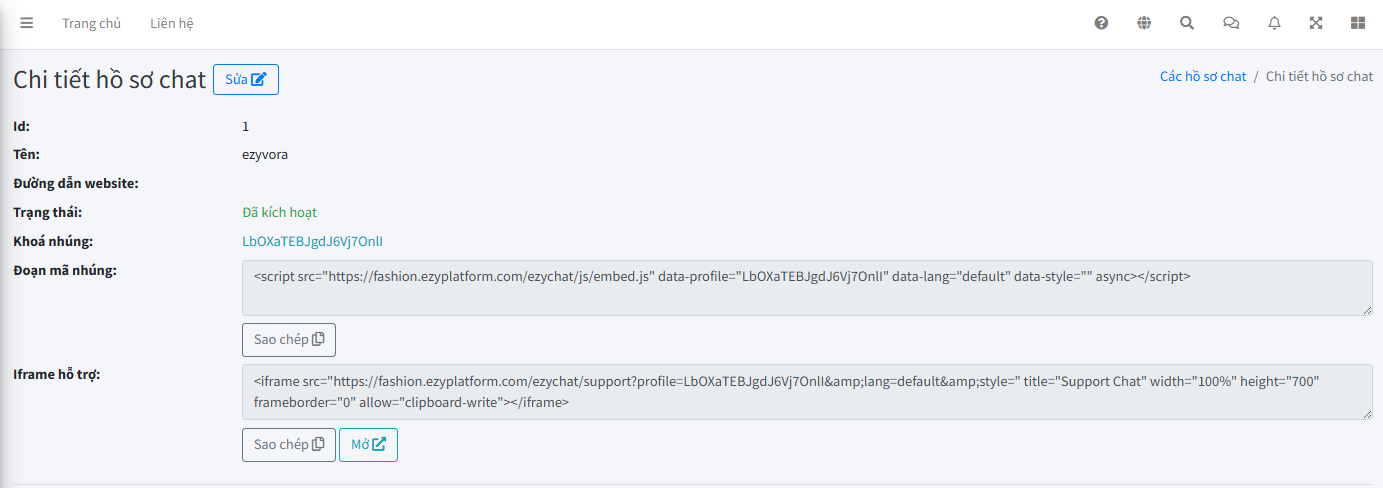The image size is (1383, 488).
Task: Open the search magnifier icon
Action: tap(1187, 23)
